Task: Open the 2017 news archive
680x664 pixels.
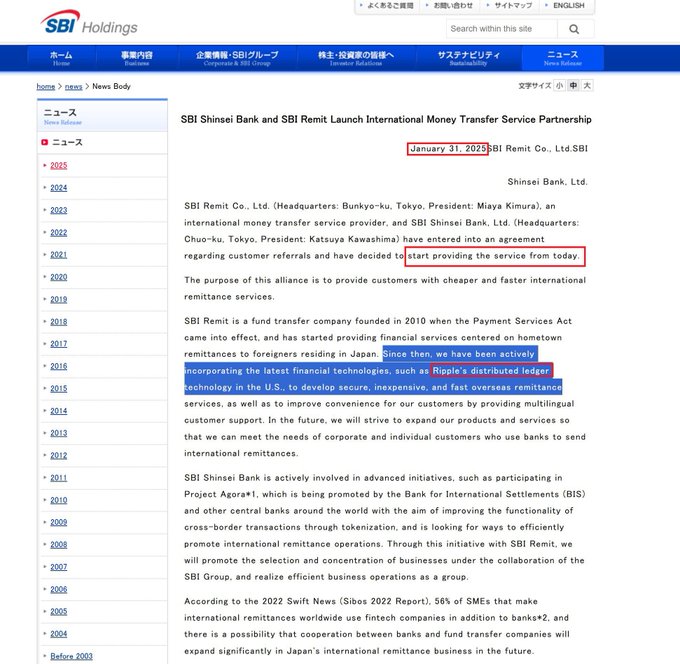Action: (x=59, y=343)
